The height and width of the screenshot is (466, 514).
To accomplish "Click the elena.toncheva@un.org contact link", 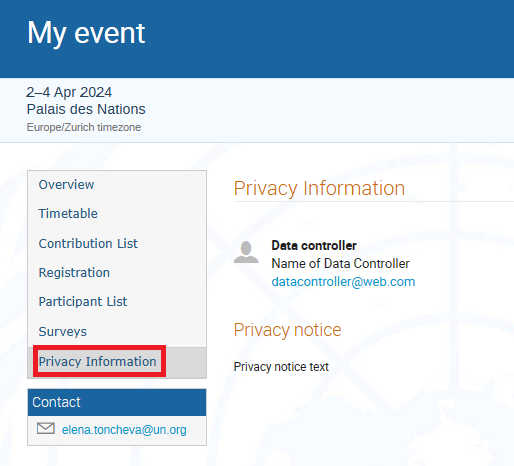I will coord(124,430).
